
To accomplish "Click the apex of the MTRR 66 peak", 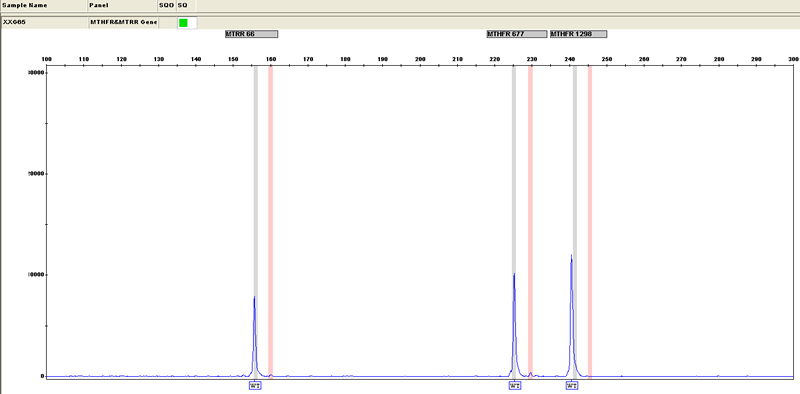I will (254, 297).
